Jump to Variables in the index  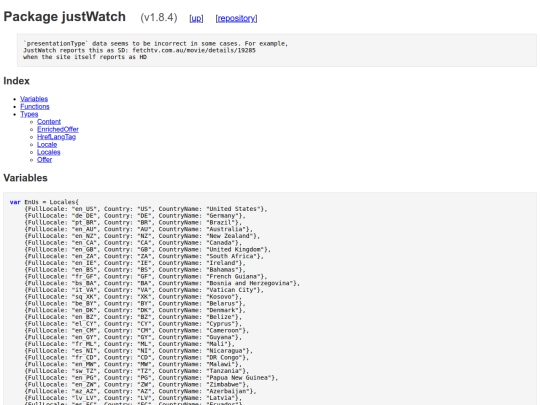tap(34, 99)
